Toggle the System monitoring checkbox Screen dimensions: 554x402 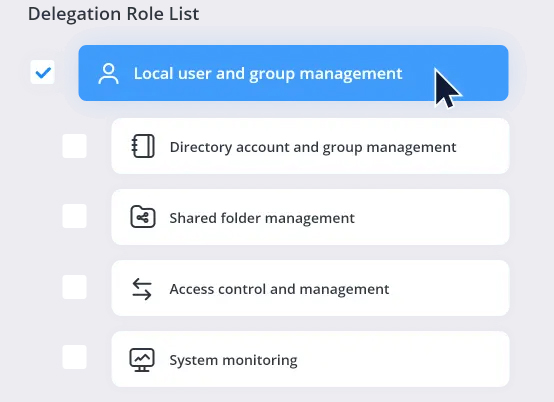(x=75, y=357)
